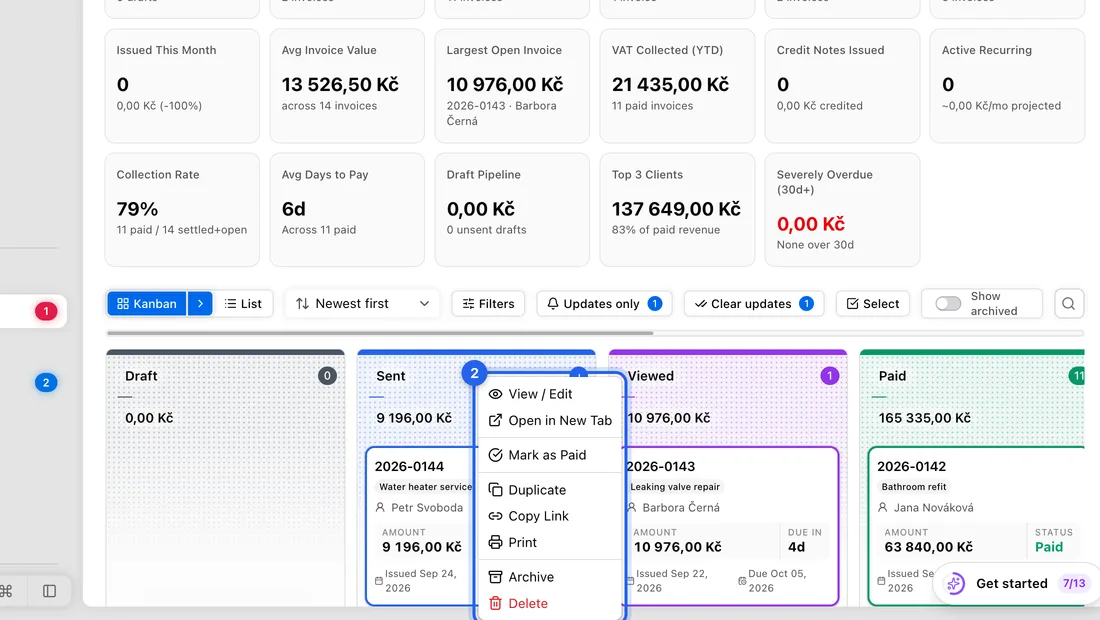1100x620 pixels.
Task: Click the Draft column count badge
Action: point(327,376)
